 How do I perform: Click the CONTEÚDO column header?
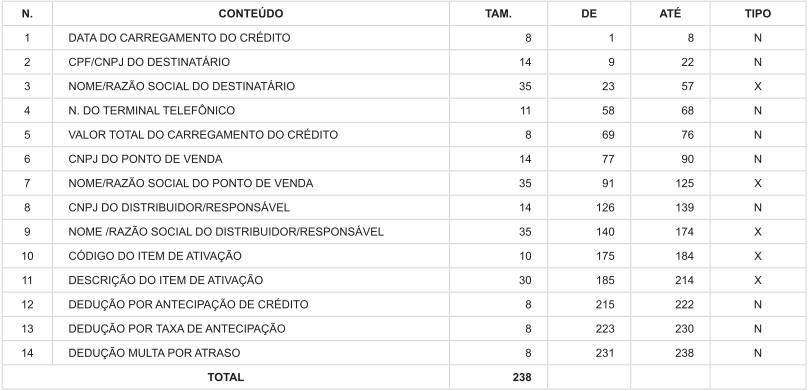click(x=251, y=14)
